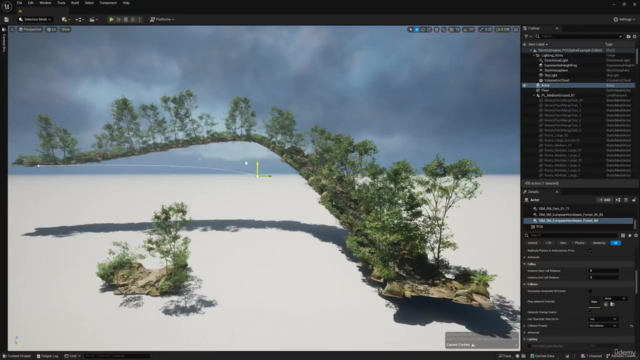The height and width of the screenshot is (360, 640).
Task: Choose the Translate move tool in viewport
Action: [417, 29]
